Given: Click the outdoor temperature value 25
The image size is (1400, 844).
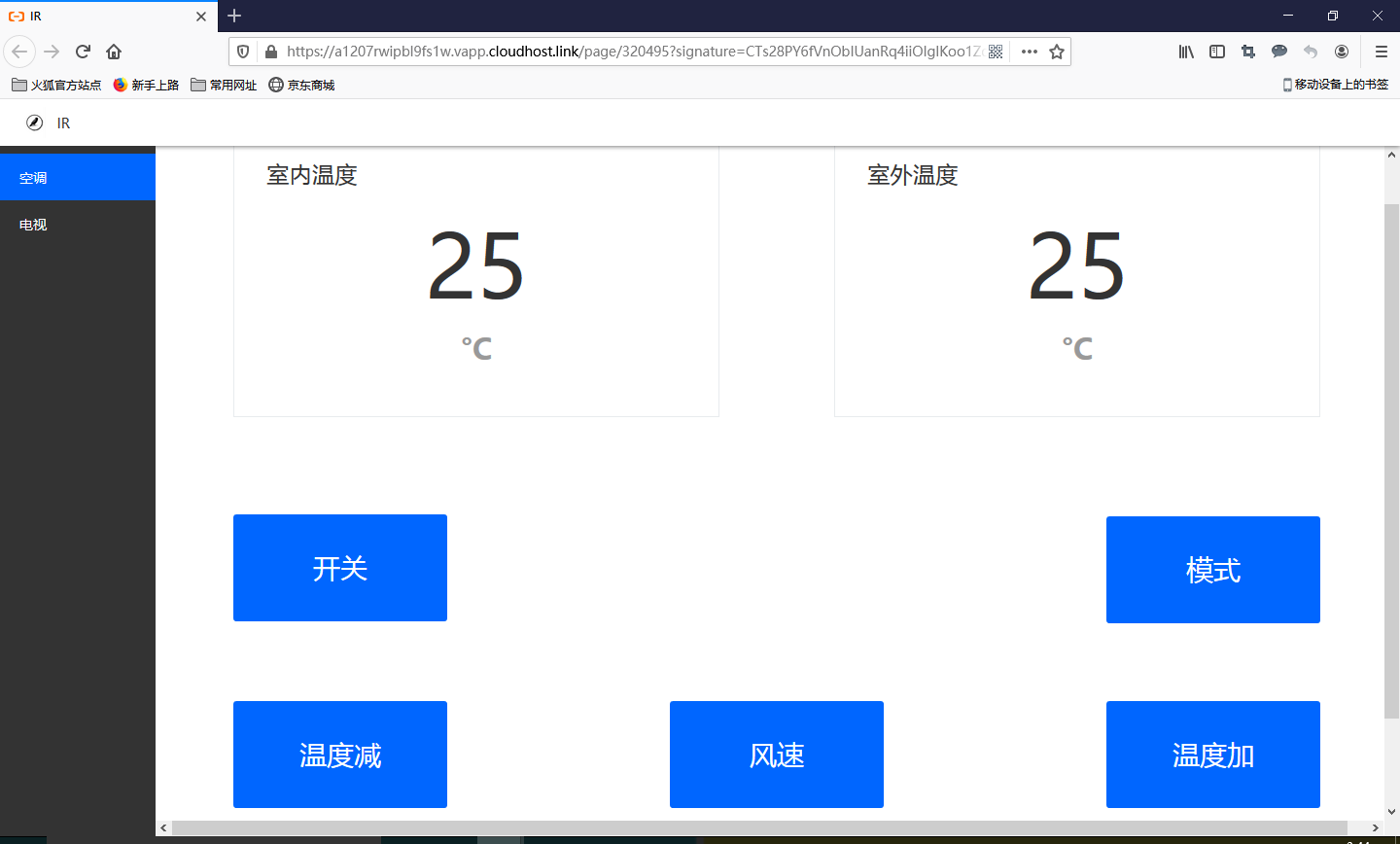Looking at the screenshot, I should point(1076,265).
